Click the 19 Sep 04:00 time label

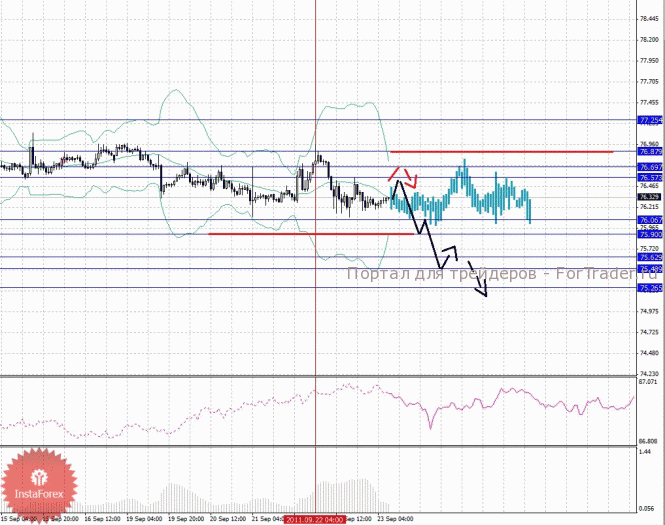[x=144, y=519]
